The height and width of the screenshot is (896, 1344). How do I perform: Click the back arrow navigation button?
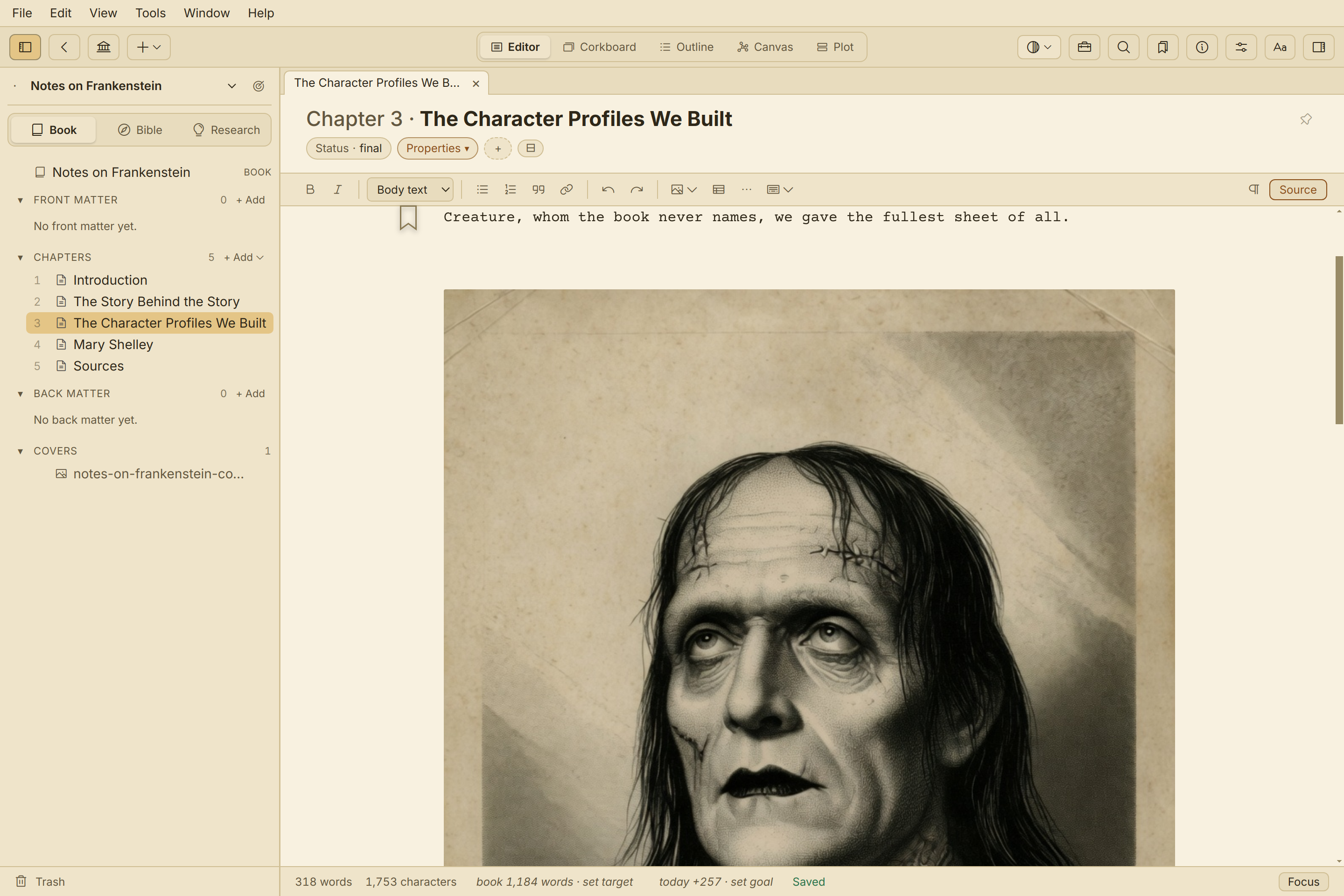tap(64, 47)
